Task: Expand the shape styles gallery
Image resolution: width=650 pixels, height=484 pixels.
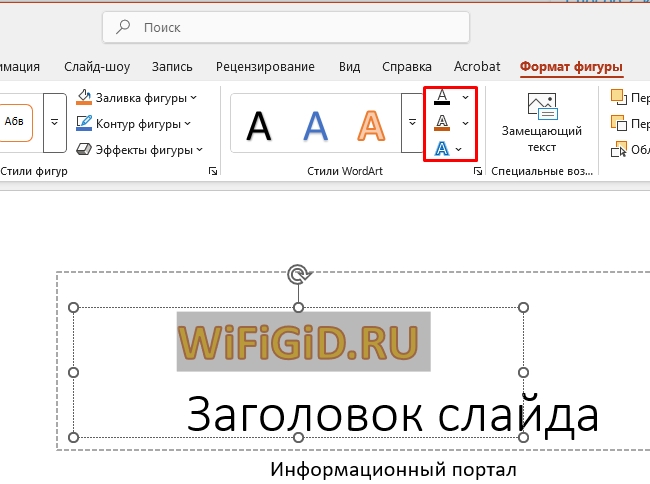Action: click(55, 122)
